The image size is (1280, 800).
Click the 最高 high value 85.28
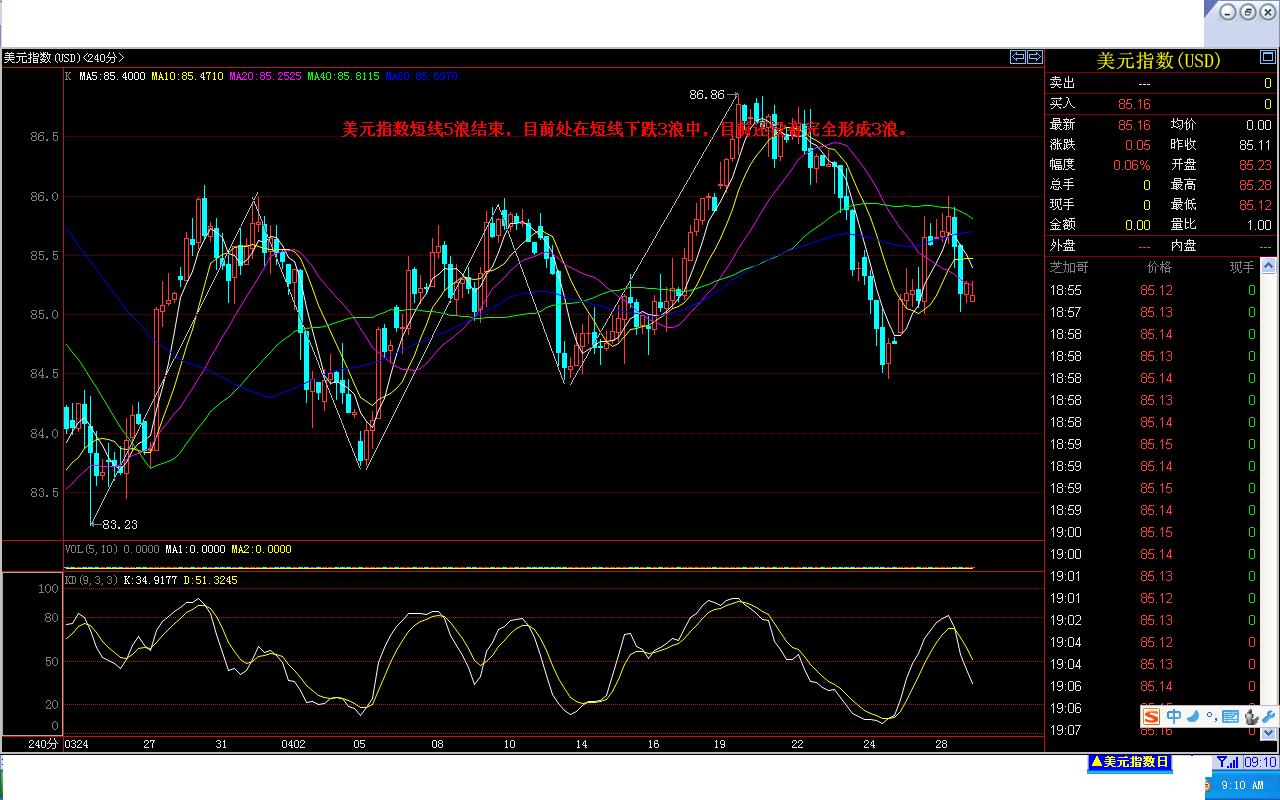(x=1255, y=185)
